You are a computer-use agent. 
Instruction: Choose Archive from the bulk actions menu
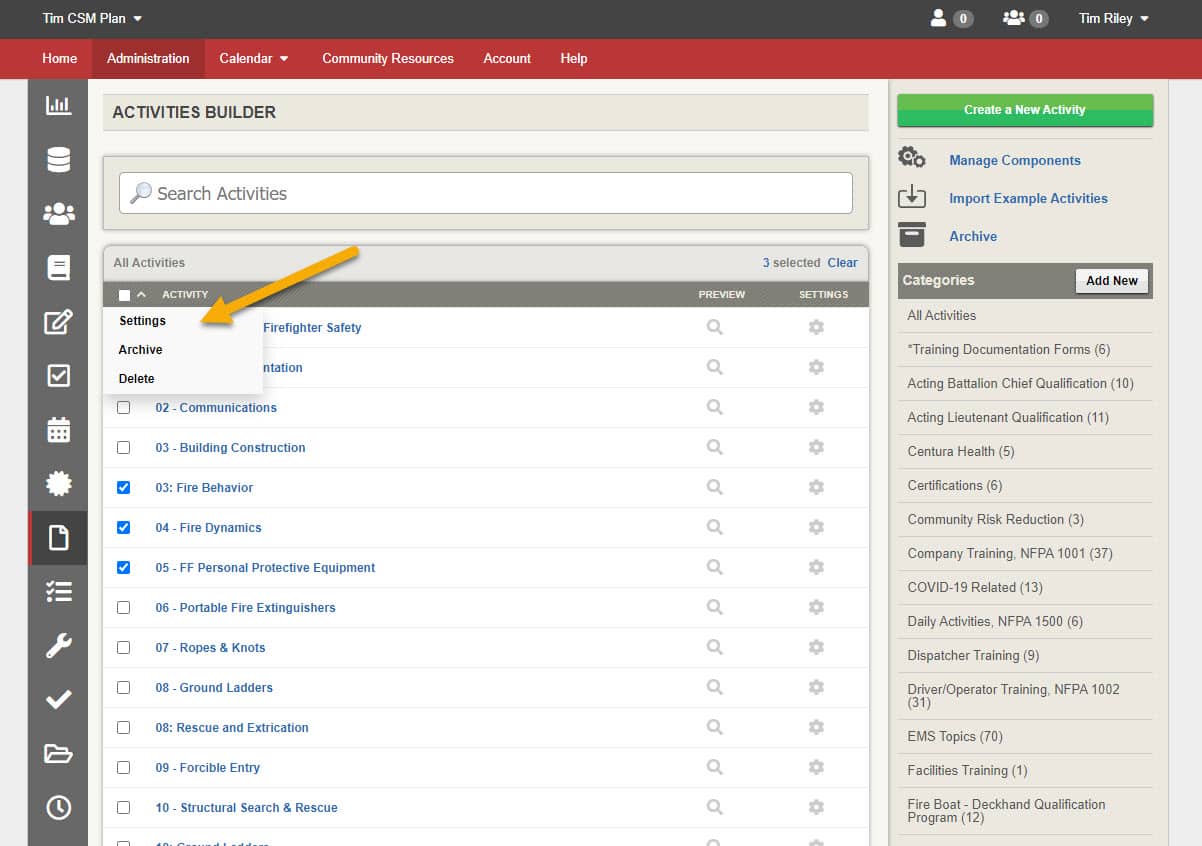coord(141,350)
